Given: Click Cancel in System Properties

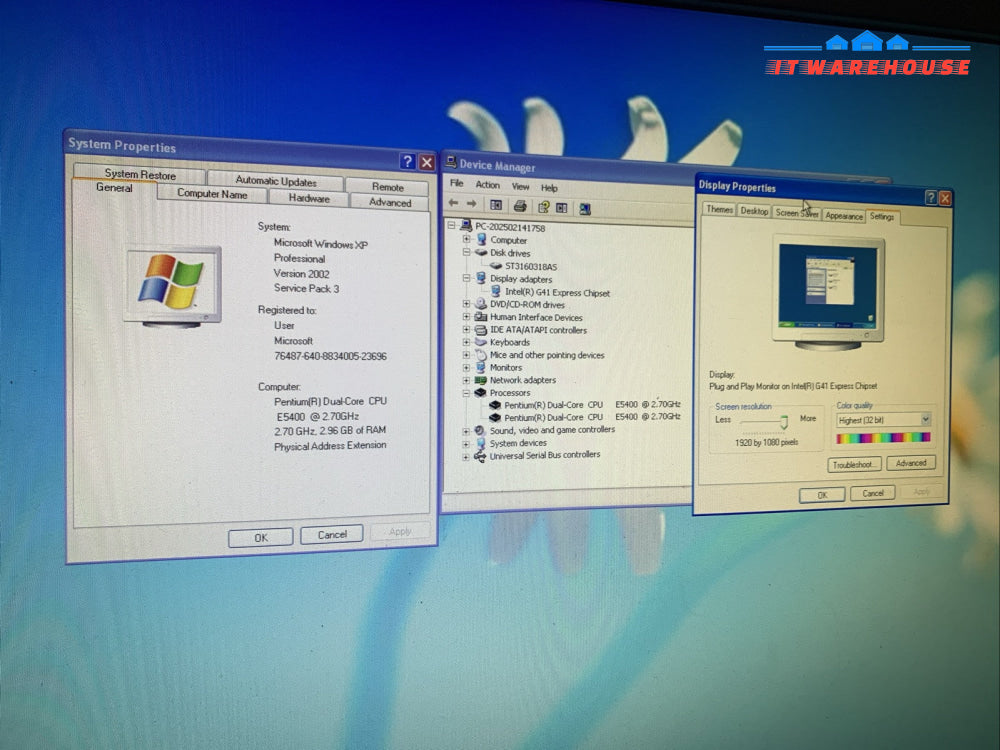Looking at the screenshot, I should click(x=331, y=535).
